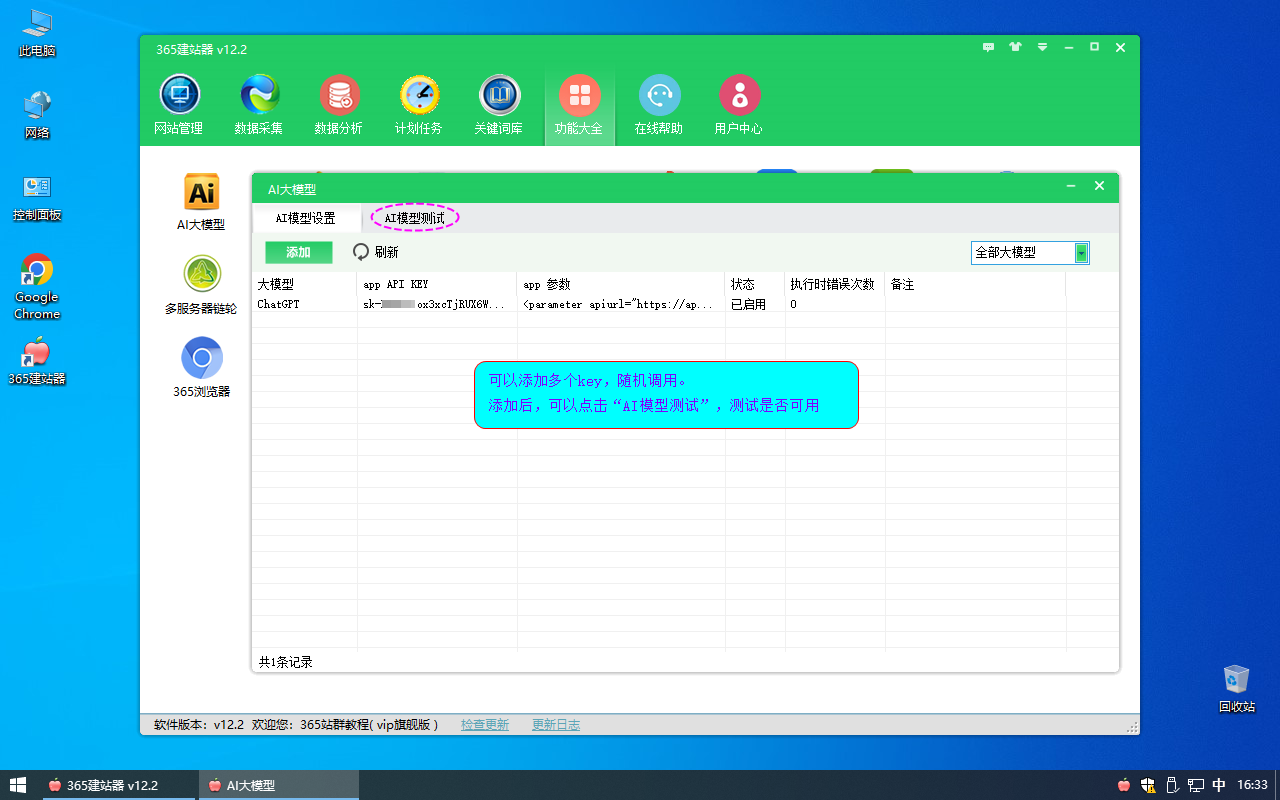Click the network tray icon
1280x800 pixels.
coord(1196,785)
